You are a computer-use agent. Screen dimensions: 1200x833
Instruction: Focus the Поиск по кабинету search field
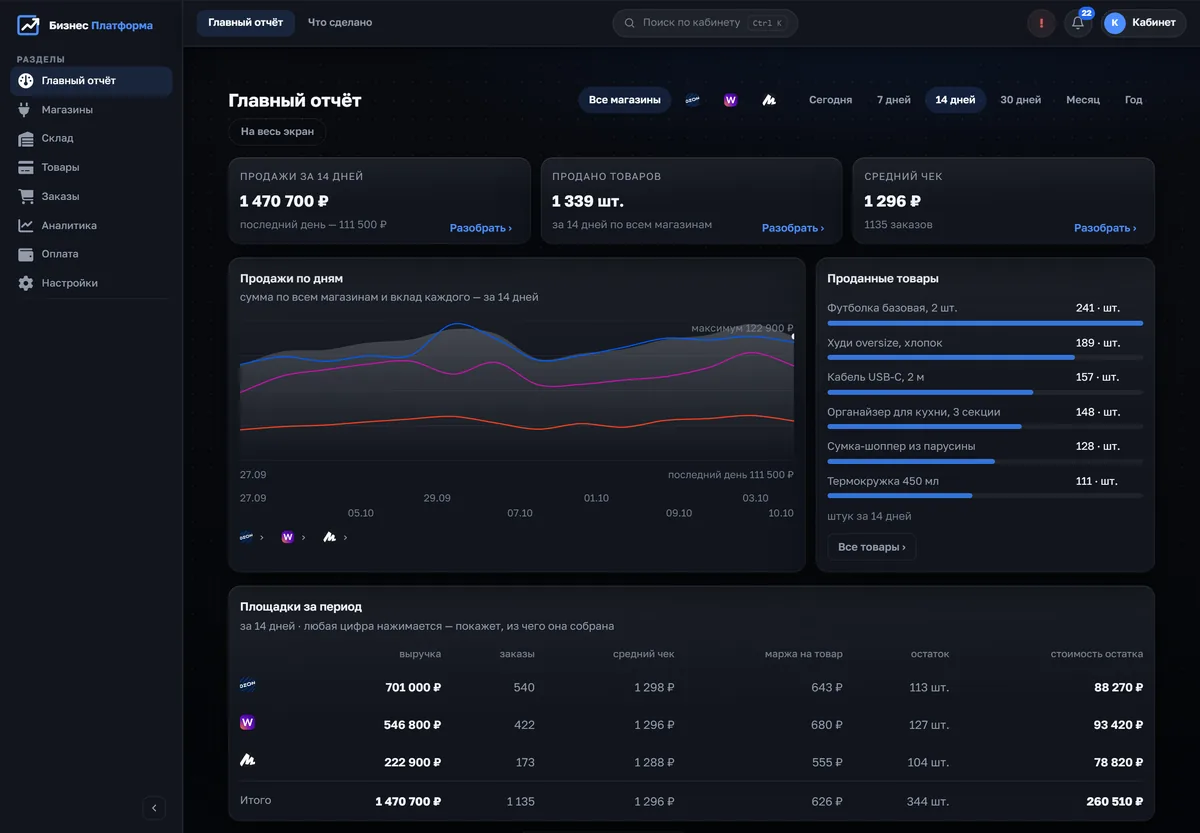705,23
